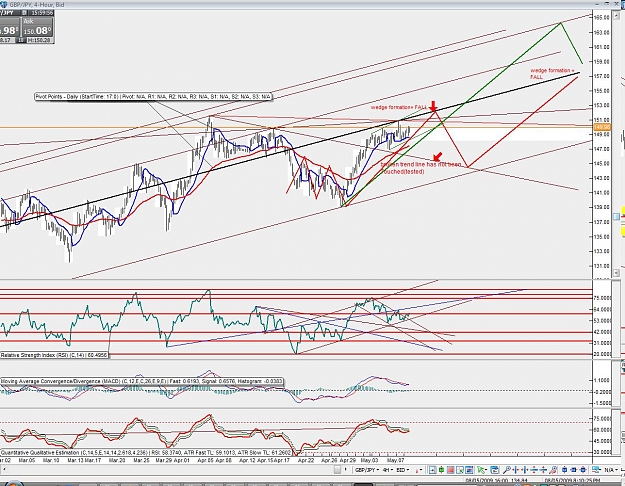Select the magnifier zoom tool

[507, 470]
